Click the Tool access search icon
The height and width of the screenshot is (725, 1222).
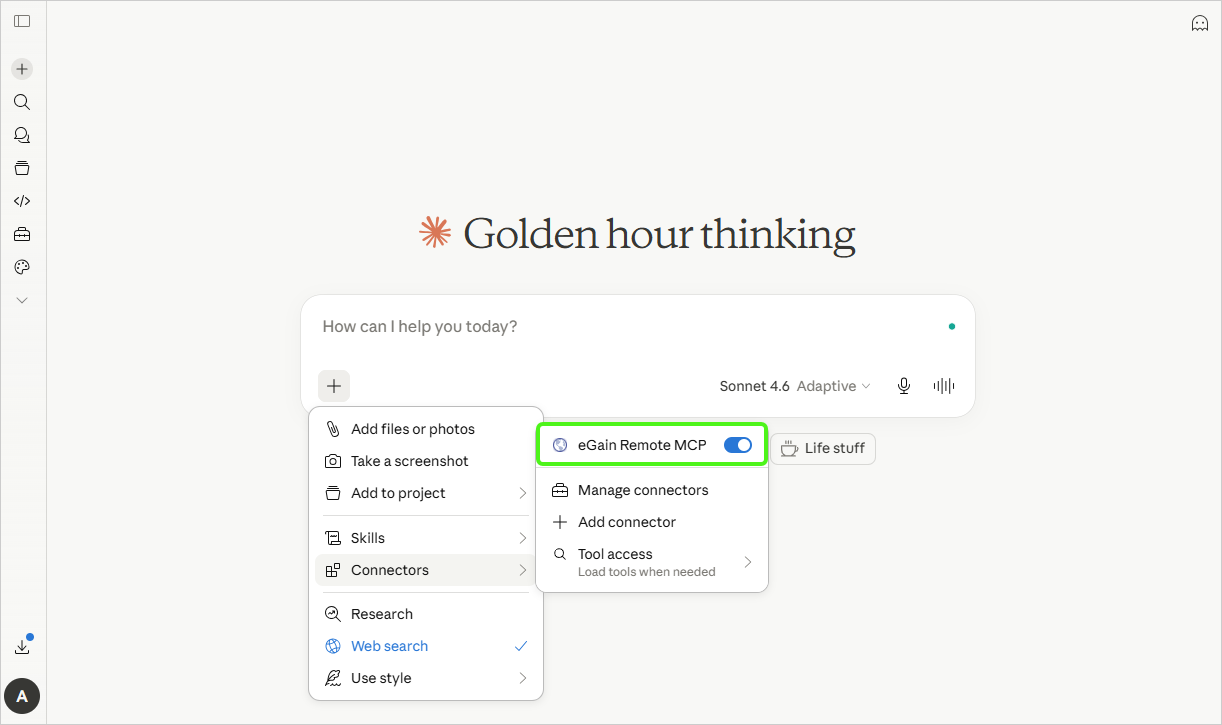click(560, 554)
